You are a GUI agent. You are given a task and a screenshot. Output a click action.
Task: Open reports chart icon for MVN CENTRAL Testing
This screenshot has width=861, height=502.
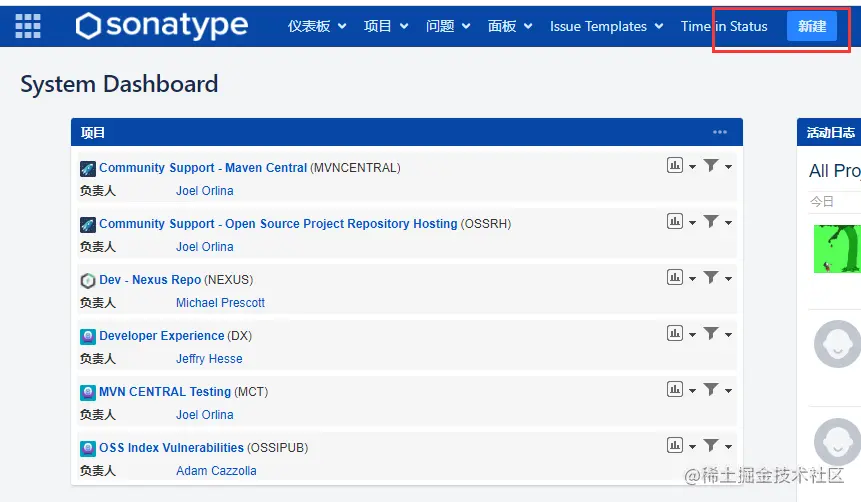point(675,389)
